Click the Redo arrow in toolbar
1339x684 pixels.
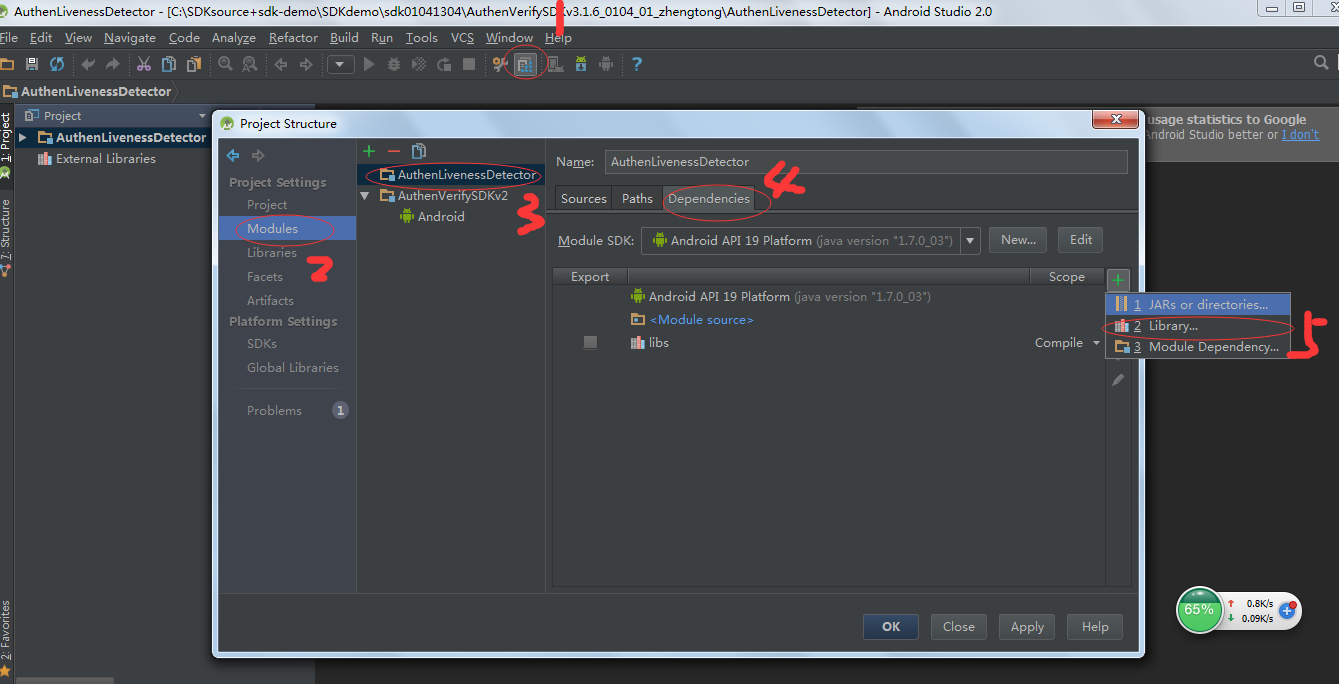(112, 64)
